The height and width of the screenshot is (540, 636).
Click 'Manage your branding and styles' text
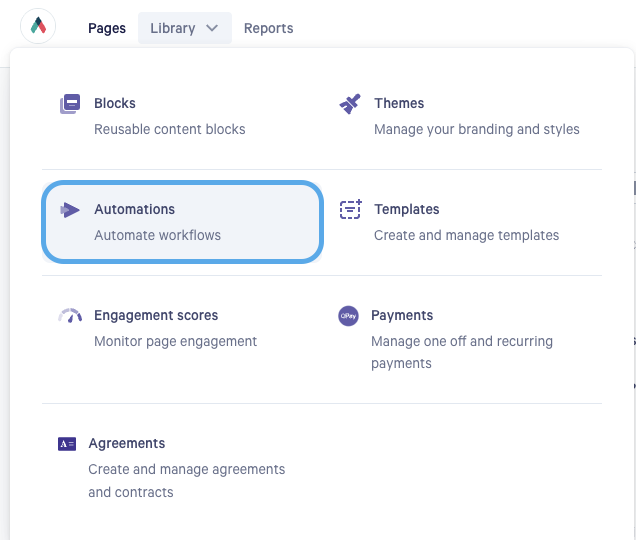point(477,129)
